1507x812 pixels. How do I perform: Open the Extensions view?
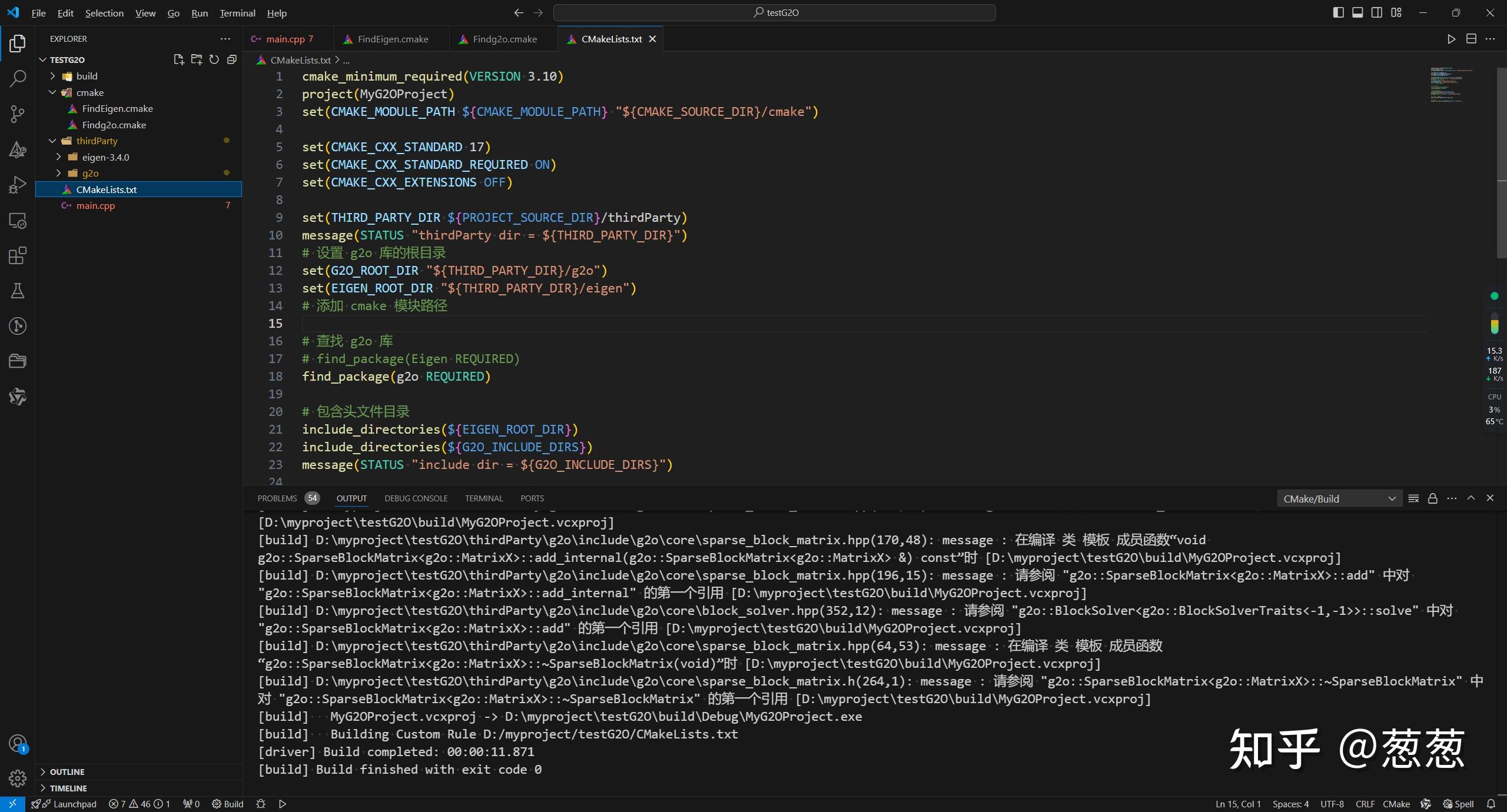pyautogui.click(x=18, y=255)
